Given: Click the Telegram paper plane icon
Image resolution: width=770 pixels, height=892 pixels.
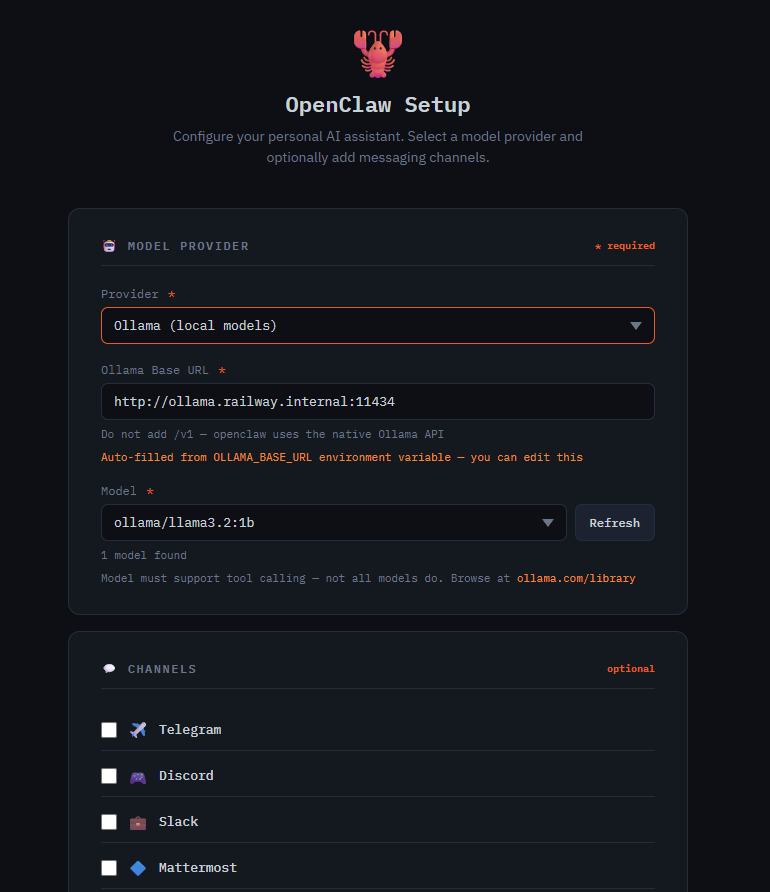Looking at the screenshot, I should [x=137, y=729].
